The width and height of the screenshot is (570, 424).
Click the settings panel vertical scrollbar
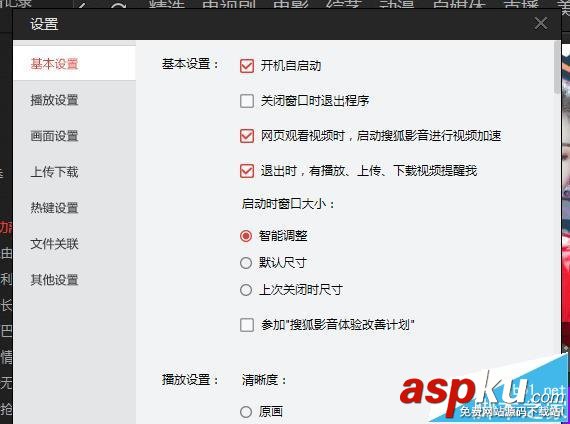(557, 67)
